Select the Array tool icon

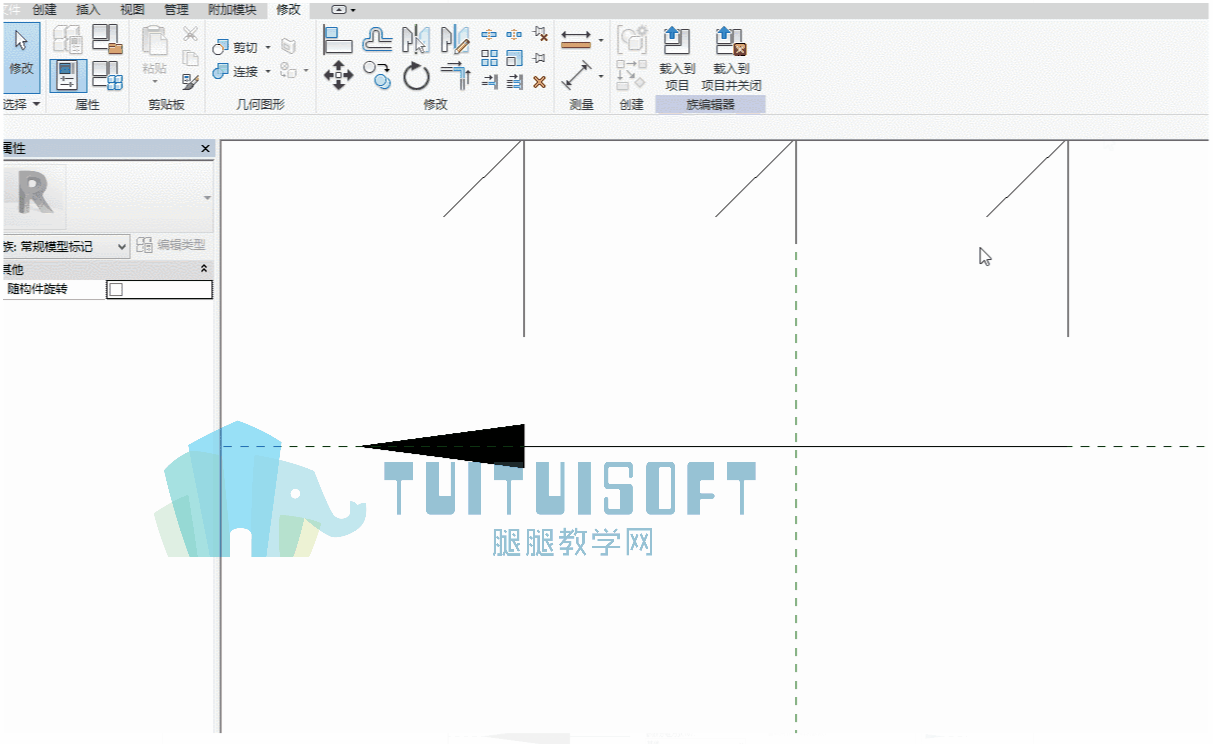489,58
